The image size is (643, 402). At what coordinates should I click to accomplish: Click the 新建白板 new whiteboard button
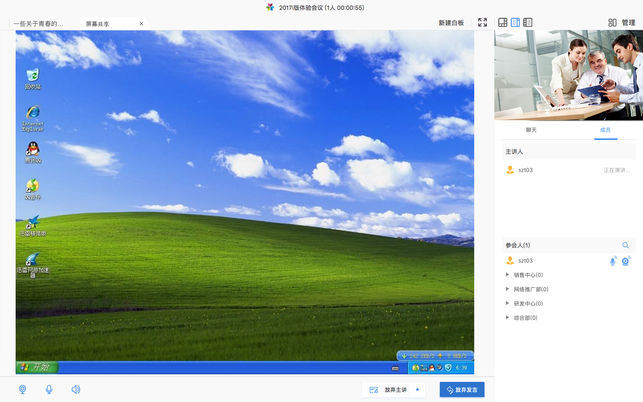451,23
